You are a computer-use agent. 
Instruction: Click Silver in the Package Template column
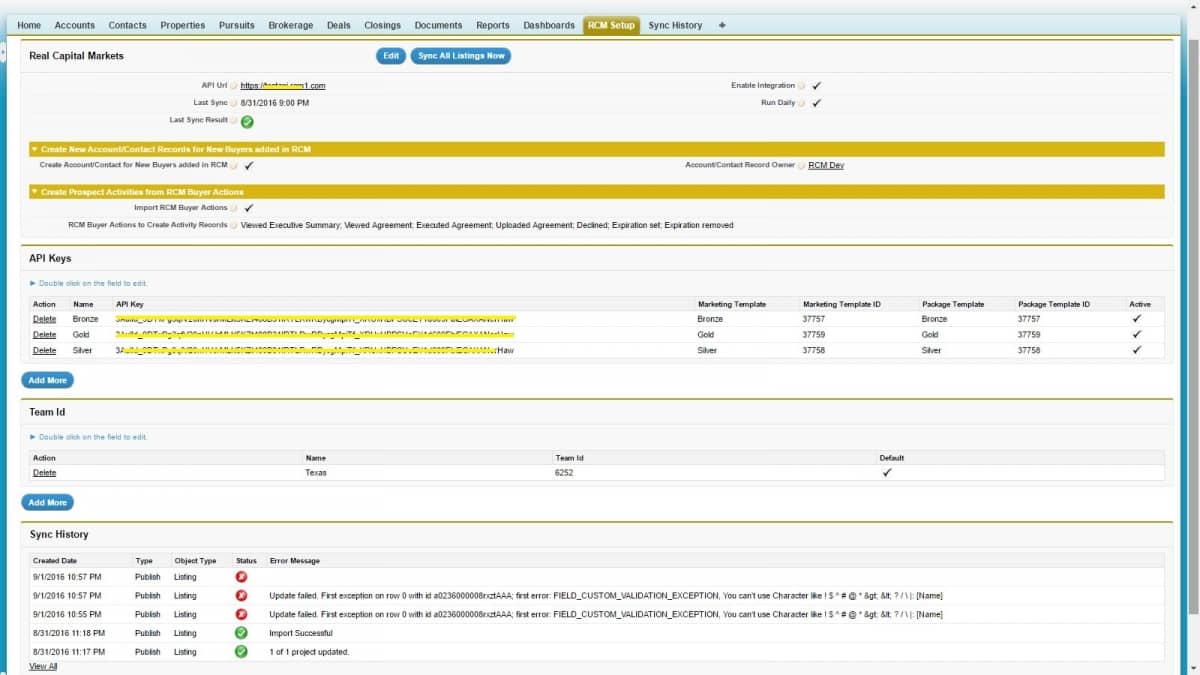point(932,351)
